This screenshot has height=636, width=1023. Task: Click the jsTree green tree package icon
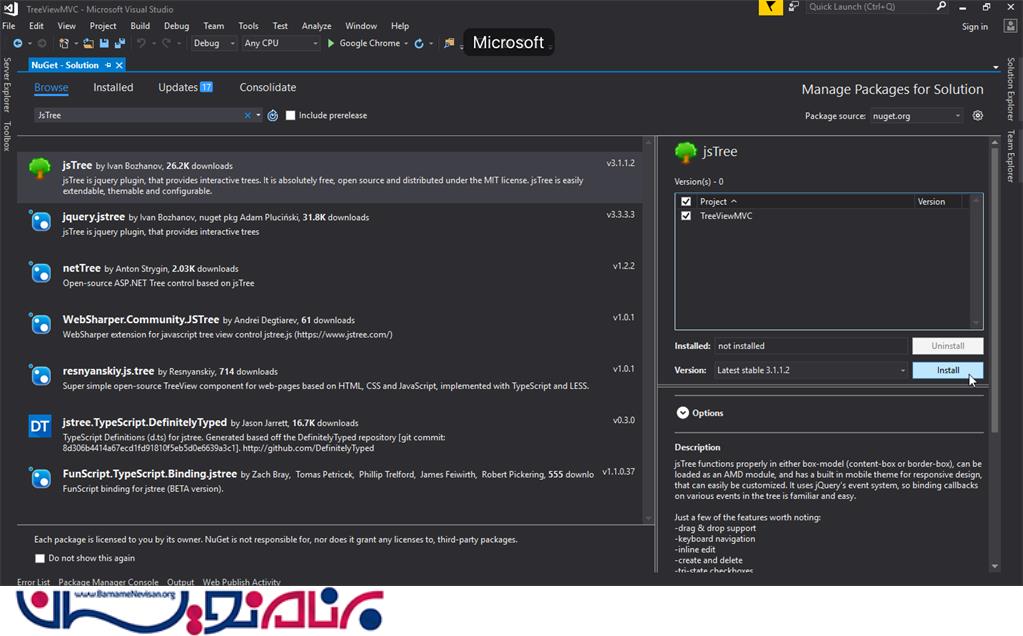40,168
